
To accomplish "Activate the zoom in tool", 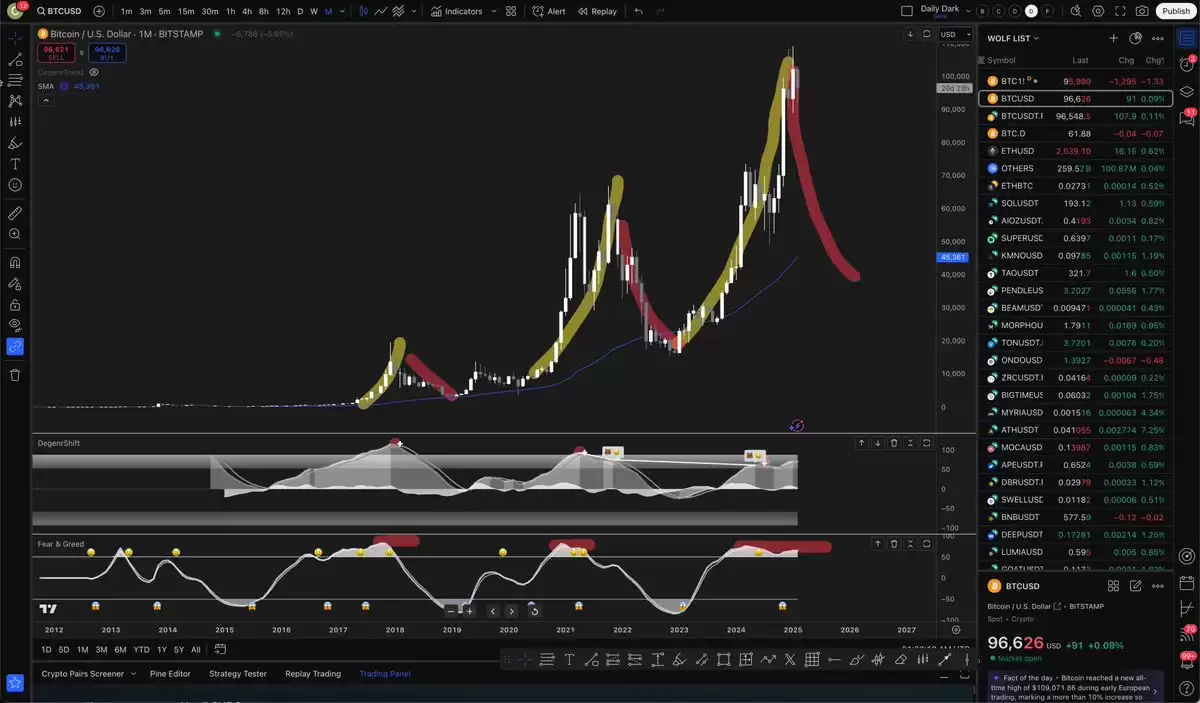I will tap(15, 234).
